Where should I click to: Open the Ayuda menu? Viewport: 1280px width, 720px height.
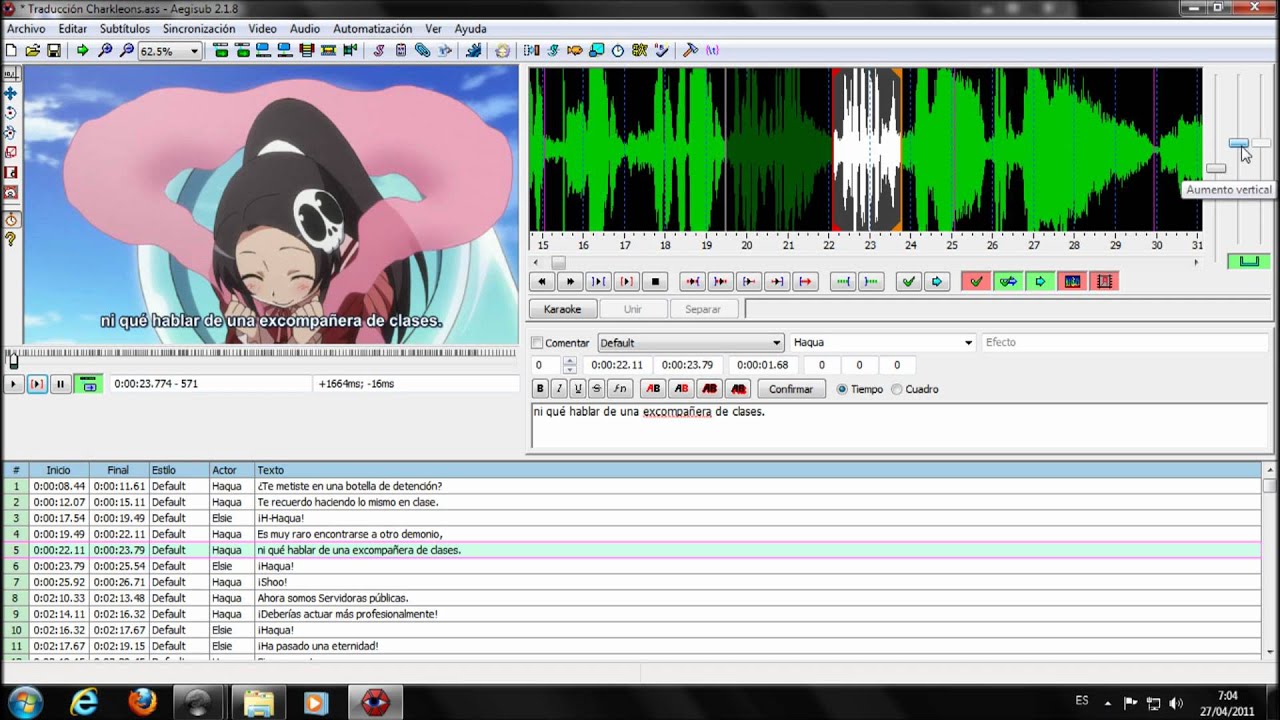(x=471, y=29)
